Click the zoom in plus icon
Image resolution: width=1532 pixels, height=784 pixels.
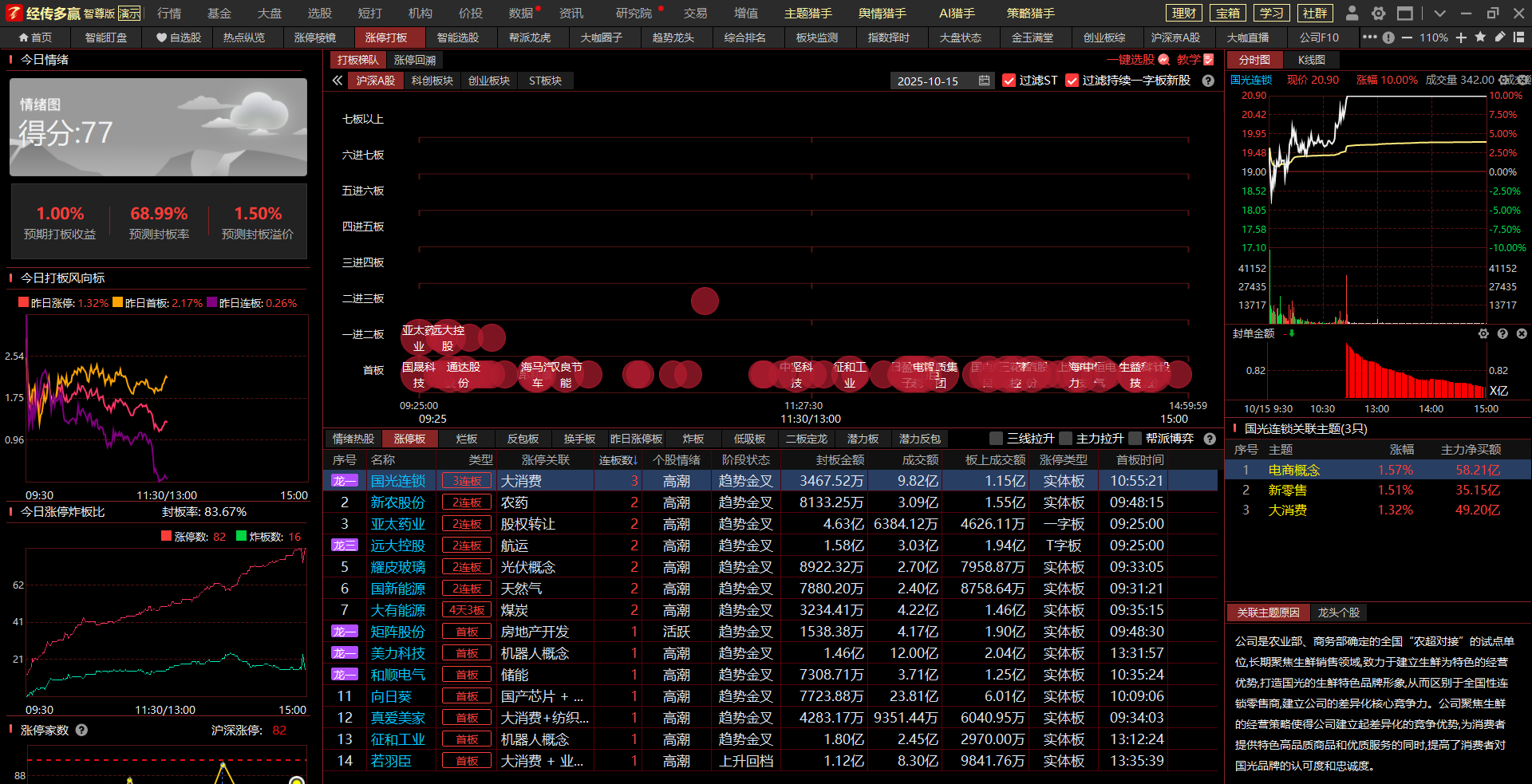1461,37
